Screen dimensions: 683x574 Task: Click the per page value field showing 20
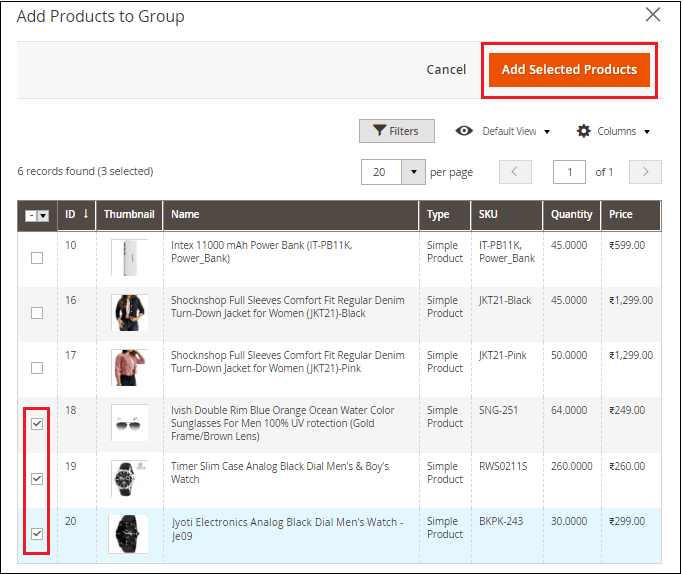tap(381, 172)
